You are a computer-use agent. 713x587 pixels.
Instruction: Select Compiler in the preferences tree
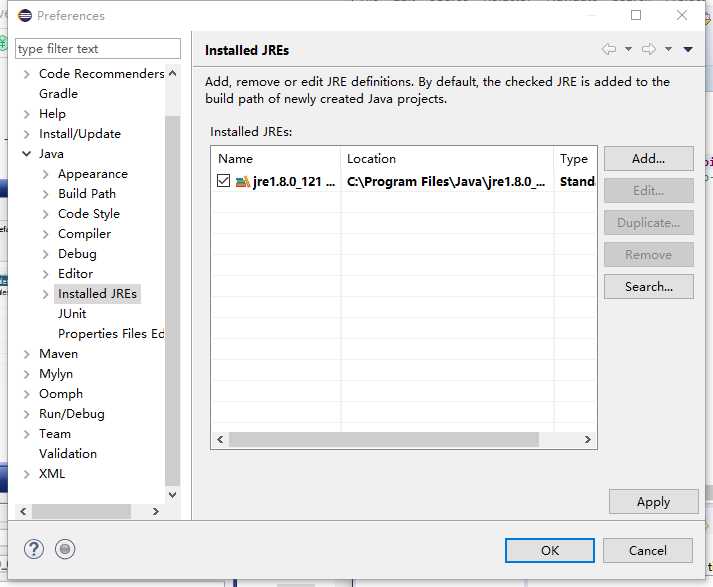(85, 234)
